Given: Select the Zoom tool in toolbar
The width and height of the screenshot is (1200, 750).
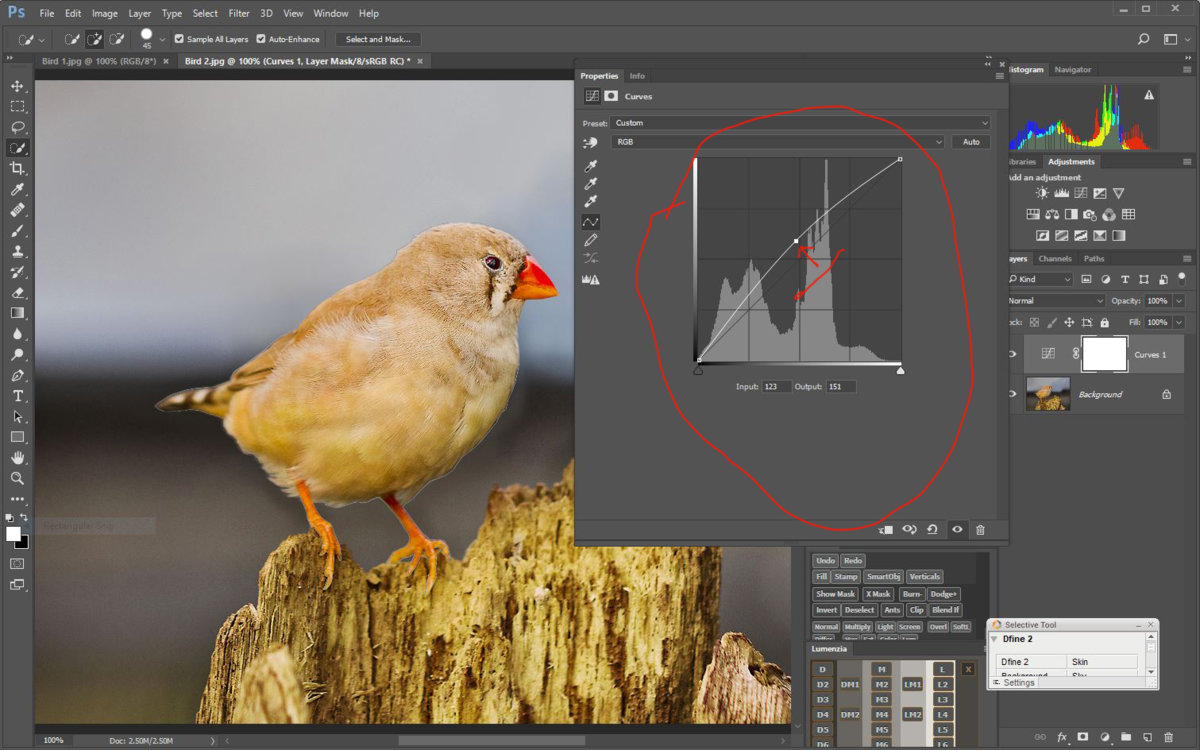Looking at the screenshot, I should coord(17,478).
